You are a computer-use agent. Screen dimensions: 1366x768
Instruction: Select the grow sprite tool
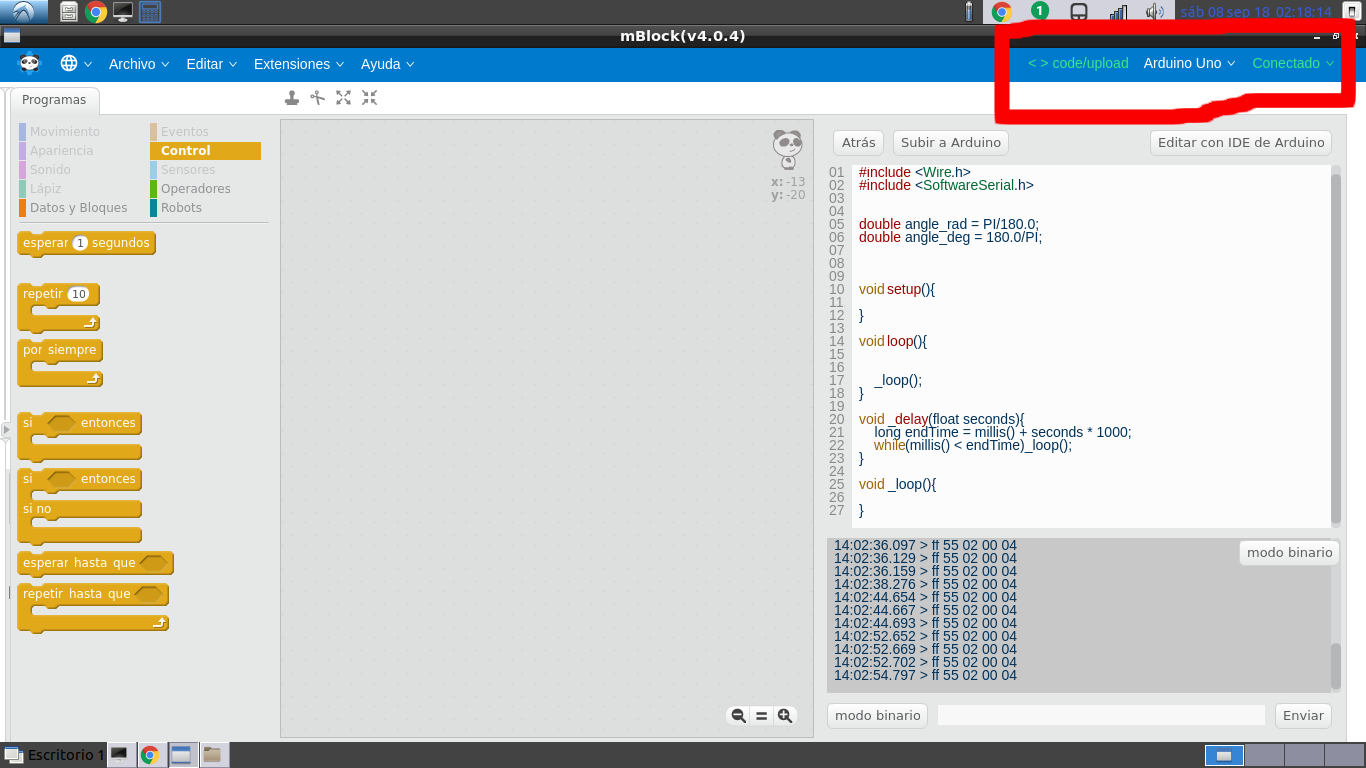click(x=344, y=97)
